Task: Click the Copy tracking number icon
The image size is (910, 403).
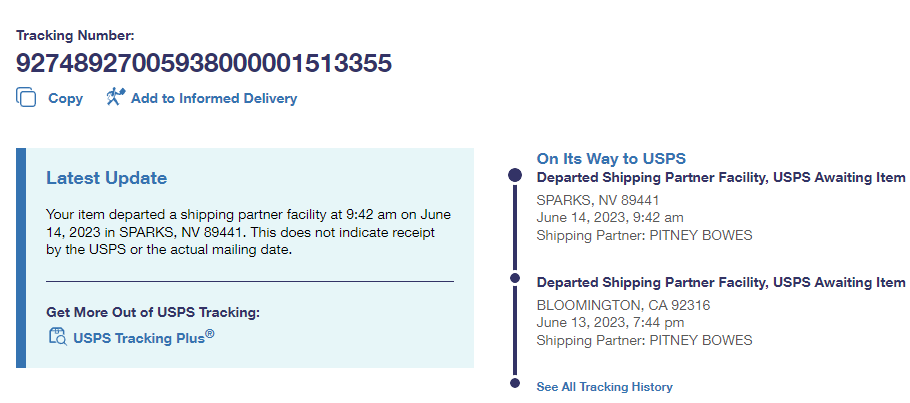Action: [27, 98]
